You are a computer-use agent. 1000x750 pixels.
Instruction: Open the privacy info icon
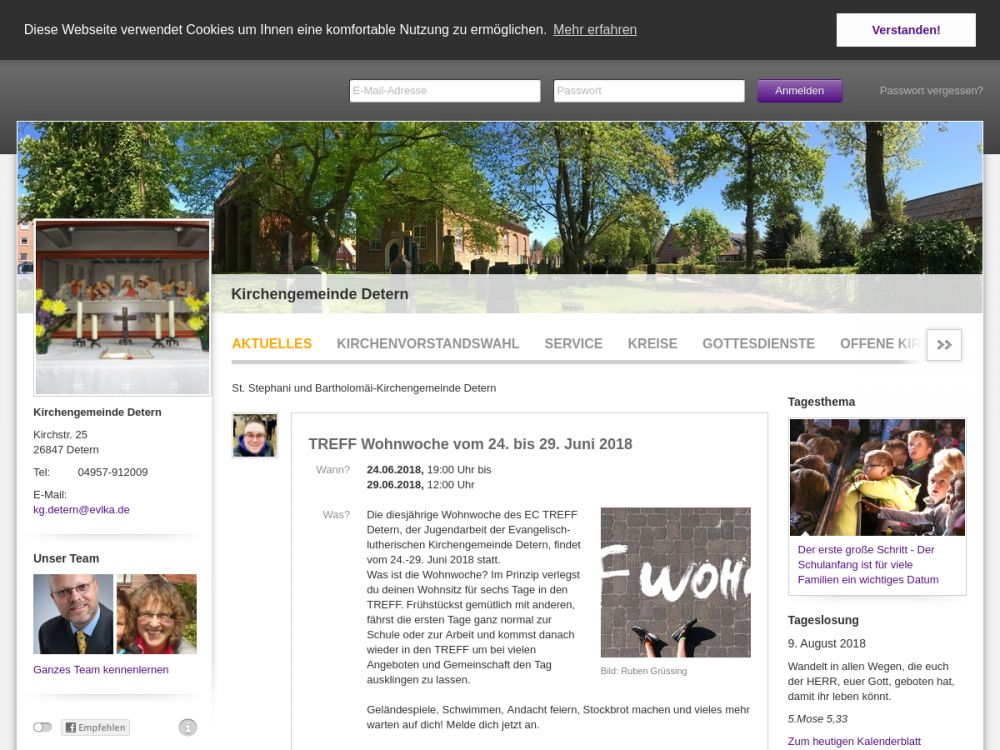coord(188,727)
